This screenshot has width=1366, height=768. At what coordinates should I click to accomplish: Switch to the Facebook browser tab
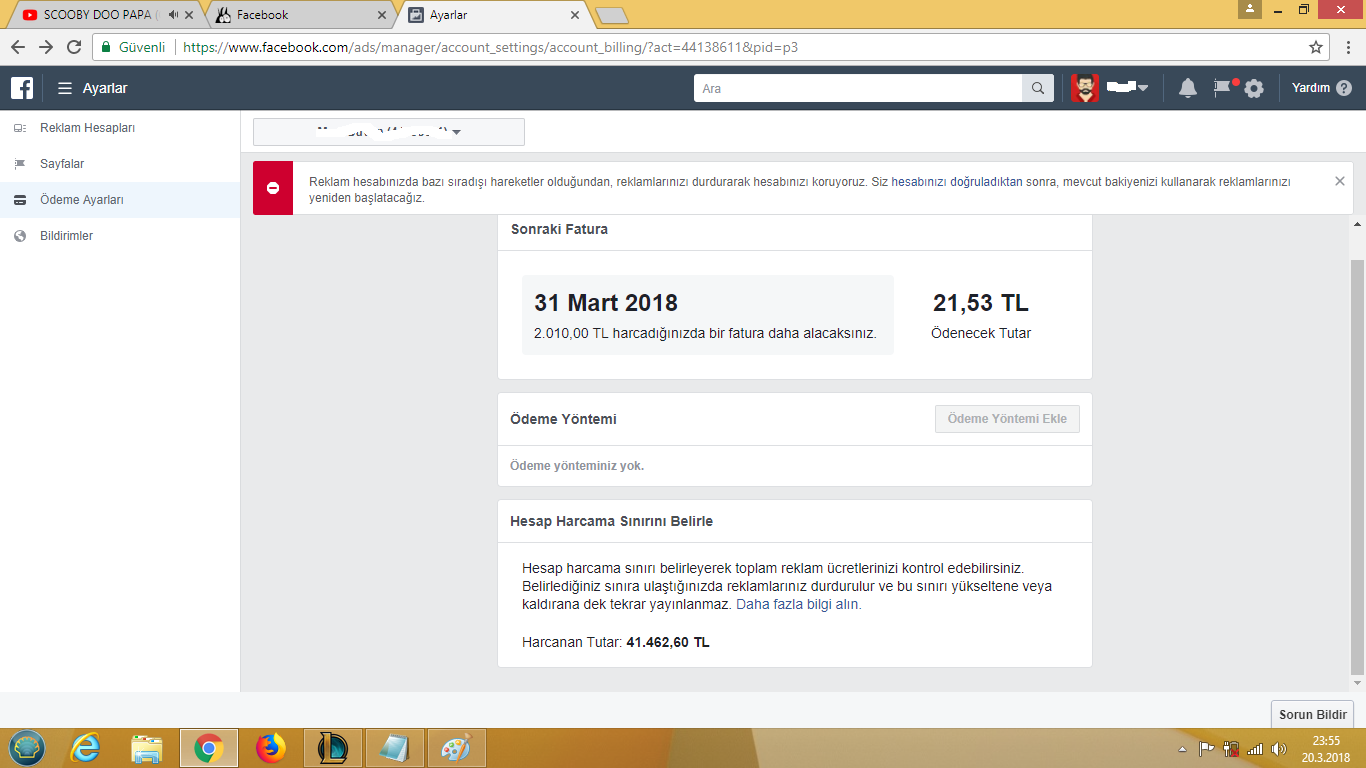(300, 15)
